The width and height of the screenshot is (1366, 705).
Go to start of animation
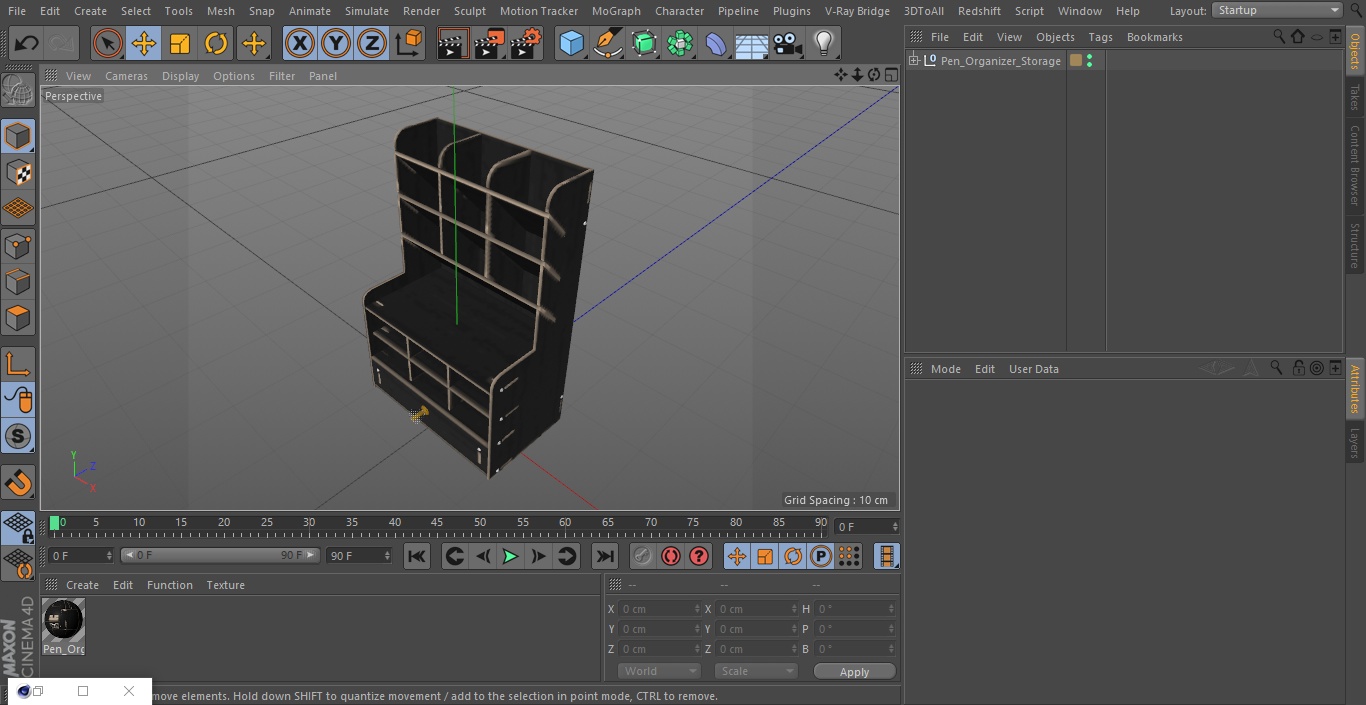[x=417, y=556]
